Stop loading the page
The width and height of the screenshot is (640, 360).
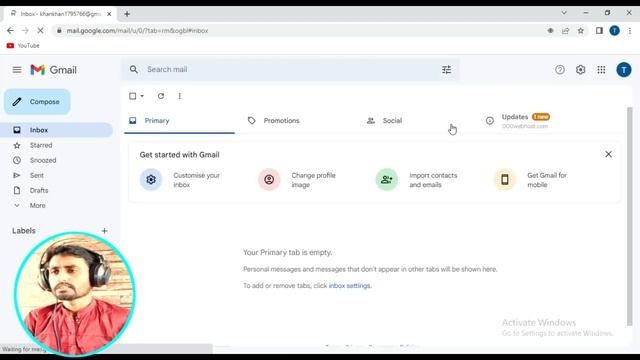40,31
